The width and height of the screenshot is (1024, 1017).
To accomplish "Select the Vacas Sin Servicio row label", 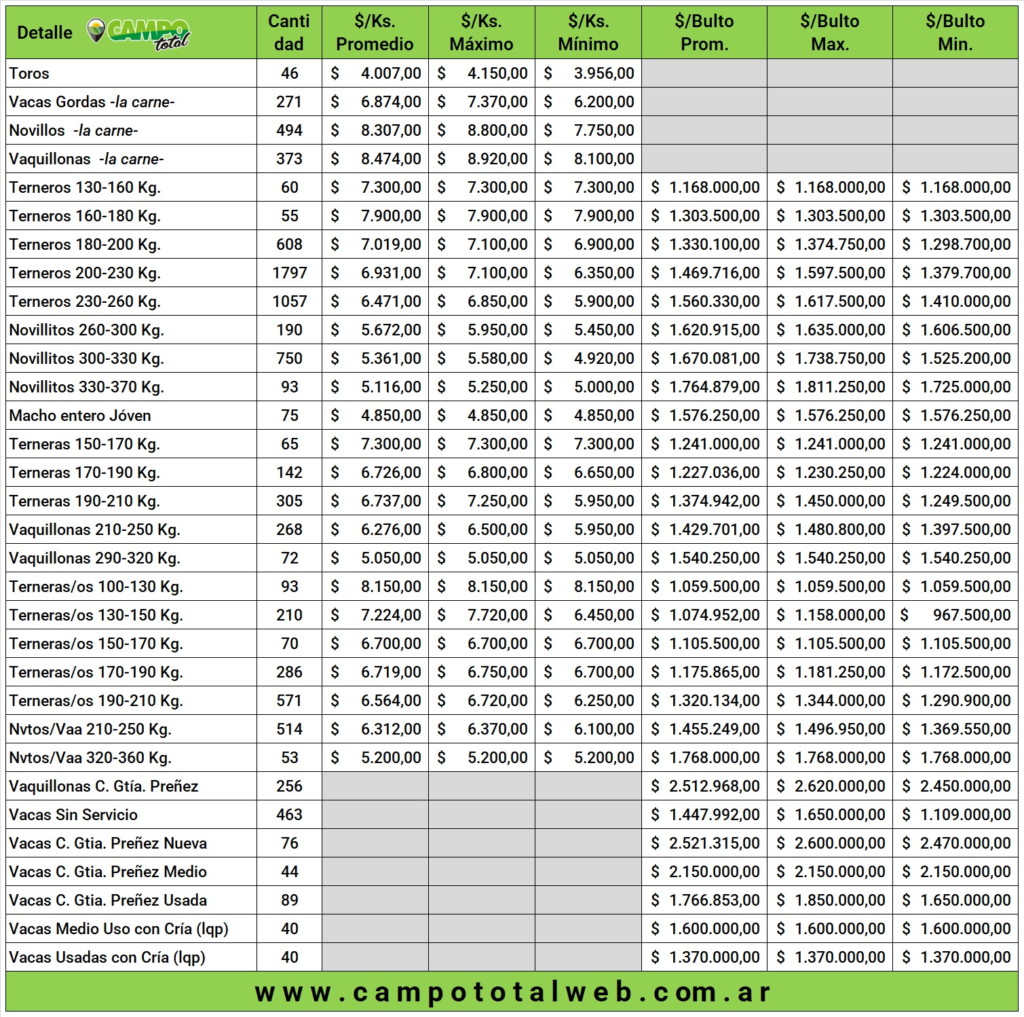I will coord(73,814).
